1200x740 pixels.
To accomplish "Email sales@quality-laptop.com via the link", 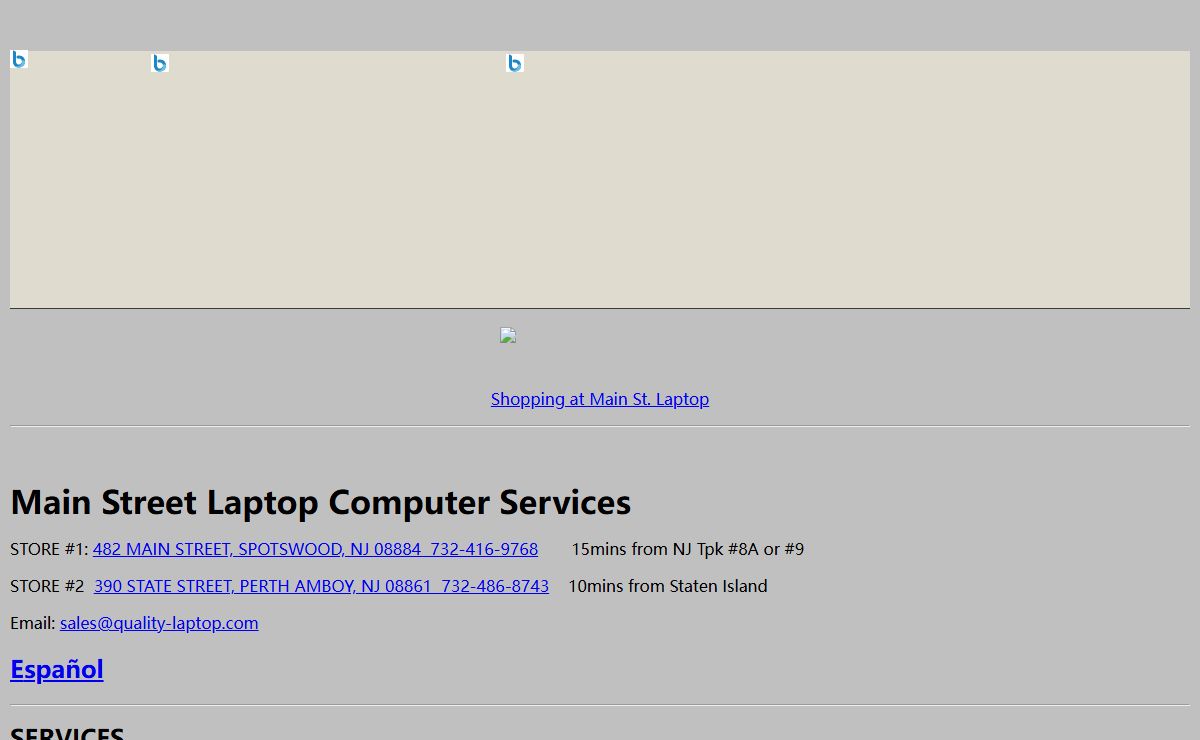I will click(x=159, y=623).
